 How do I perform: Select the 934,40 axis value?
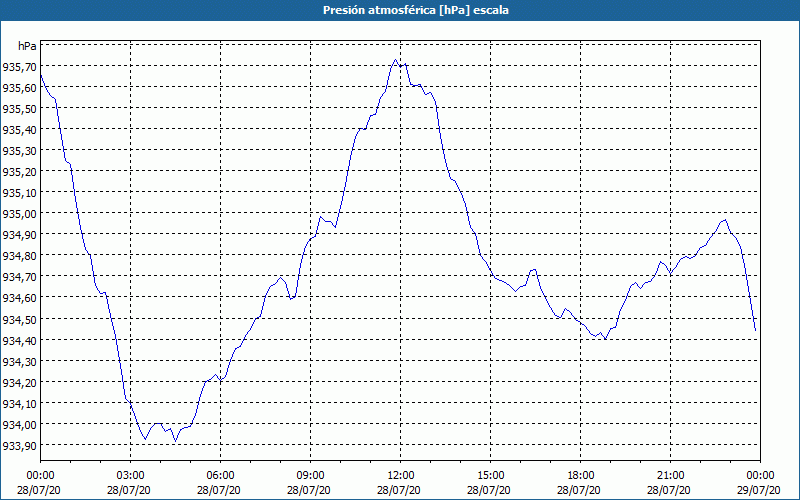pyautogui.click(x=19, y=340)
